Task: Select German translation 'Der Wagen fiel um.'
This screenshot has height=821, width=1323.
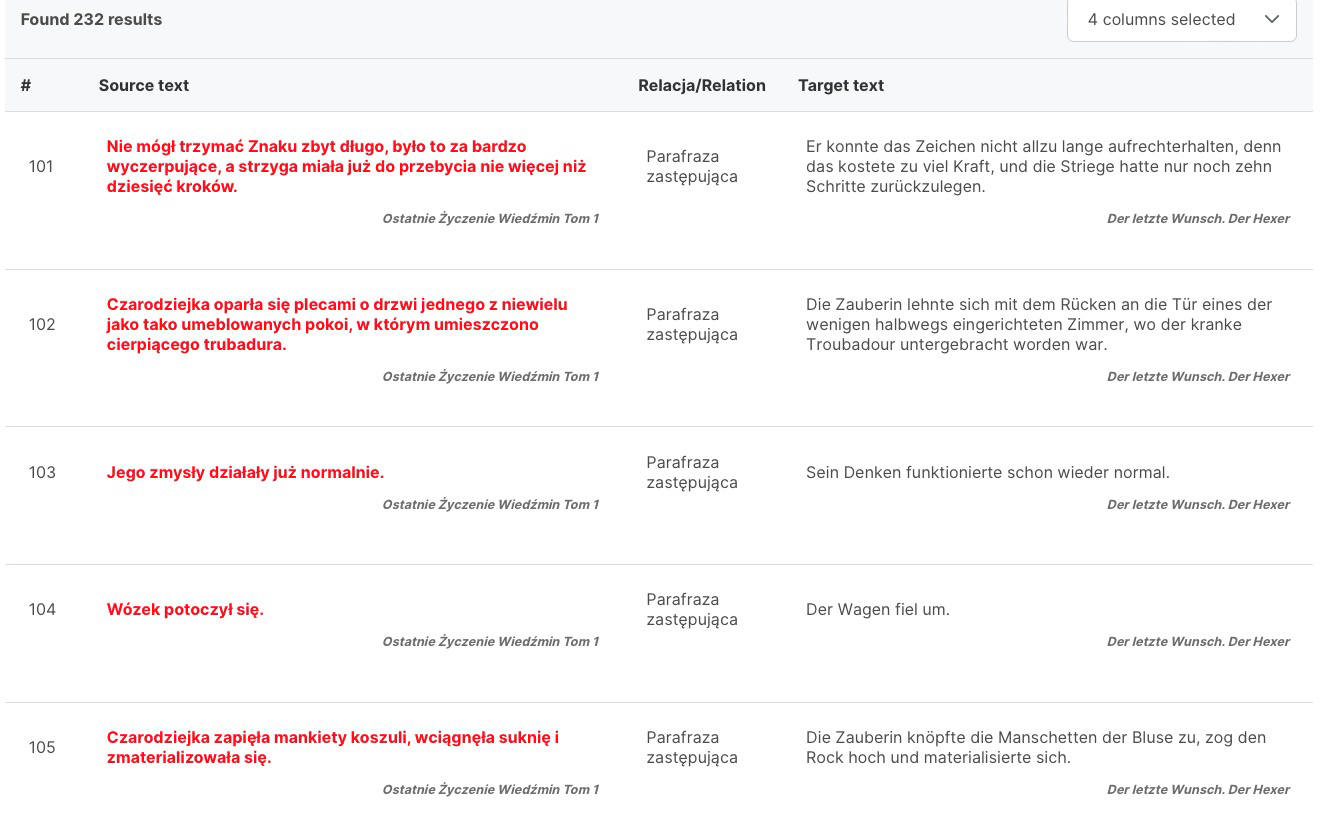Action: [x=877, y=610]
